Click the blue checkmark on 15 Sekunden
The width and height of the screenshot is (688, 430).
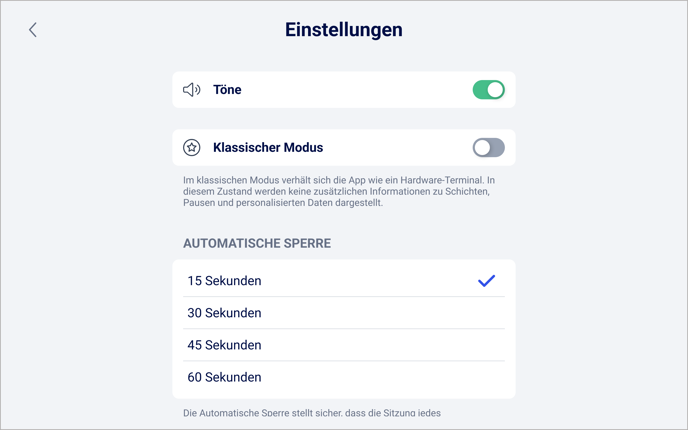point(486,281)
